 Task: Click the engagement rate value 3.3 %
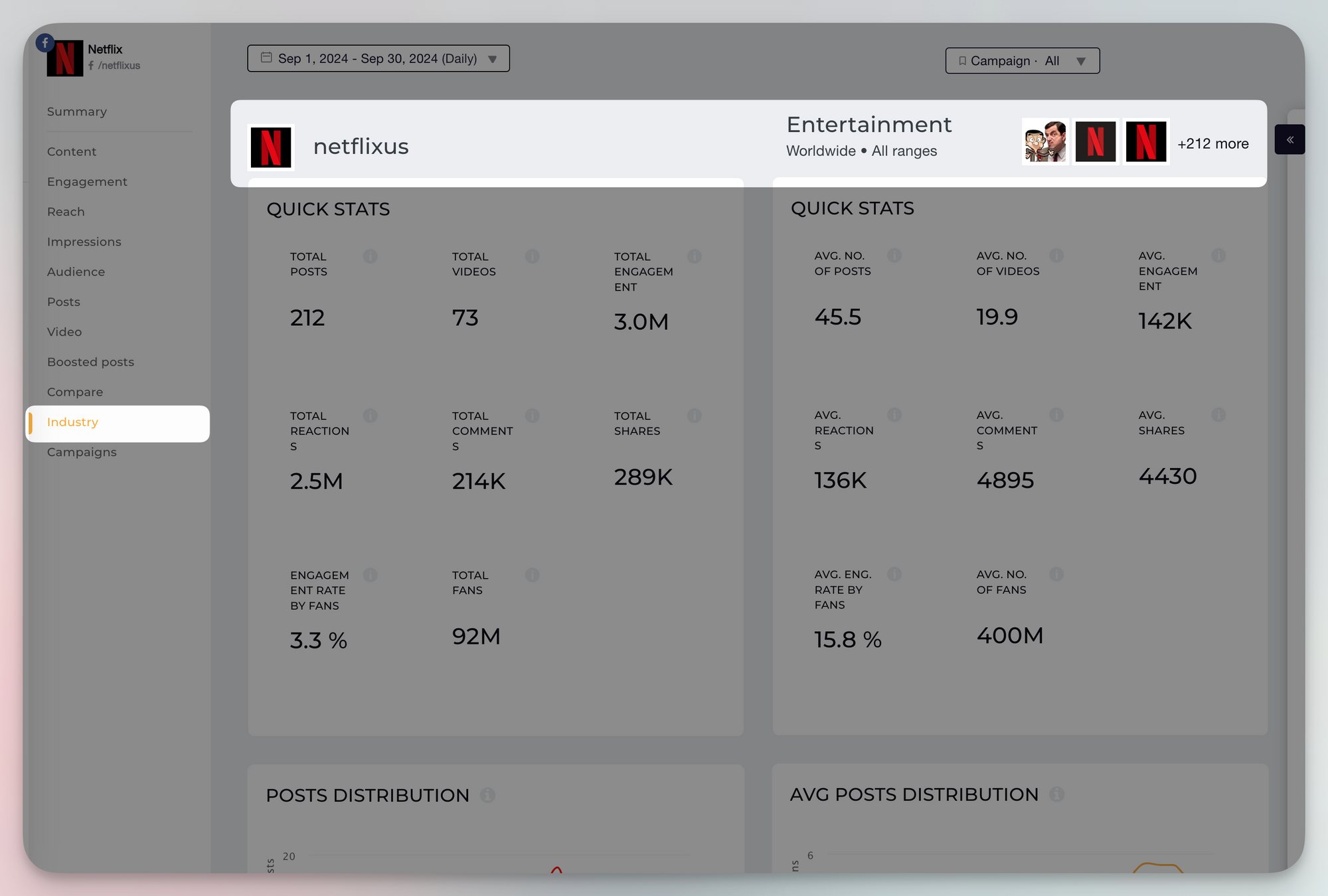click(x=319, y=640)
